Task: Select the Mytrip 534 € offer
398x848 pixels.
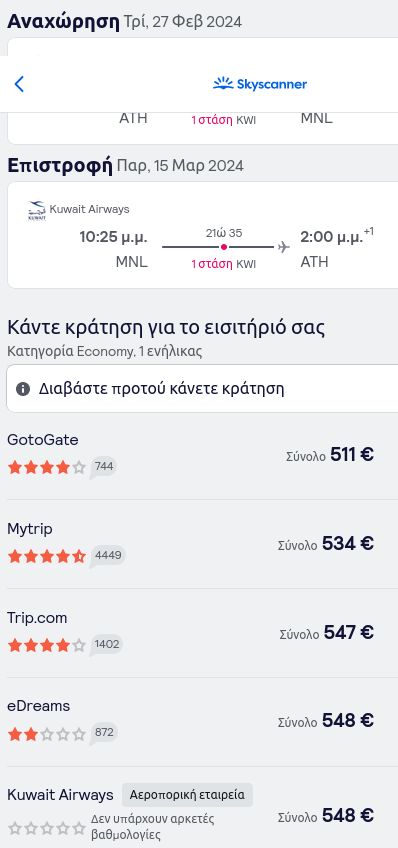Action: (x=199, y=544)
